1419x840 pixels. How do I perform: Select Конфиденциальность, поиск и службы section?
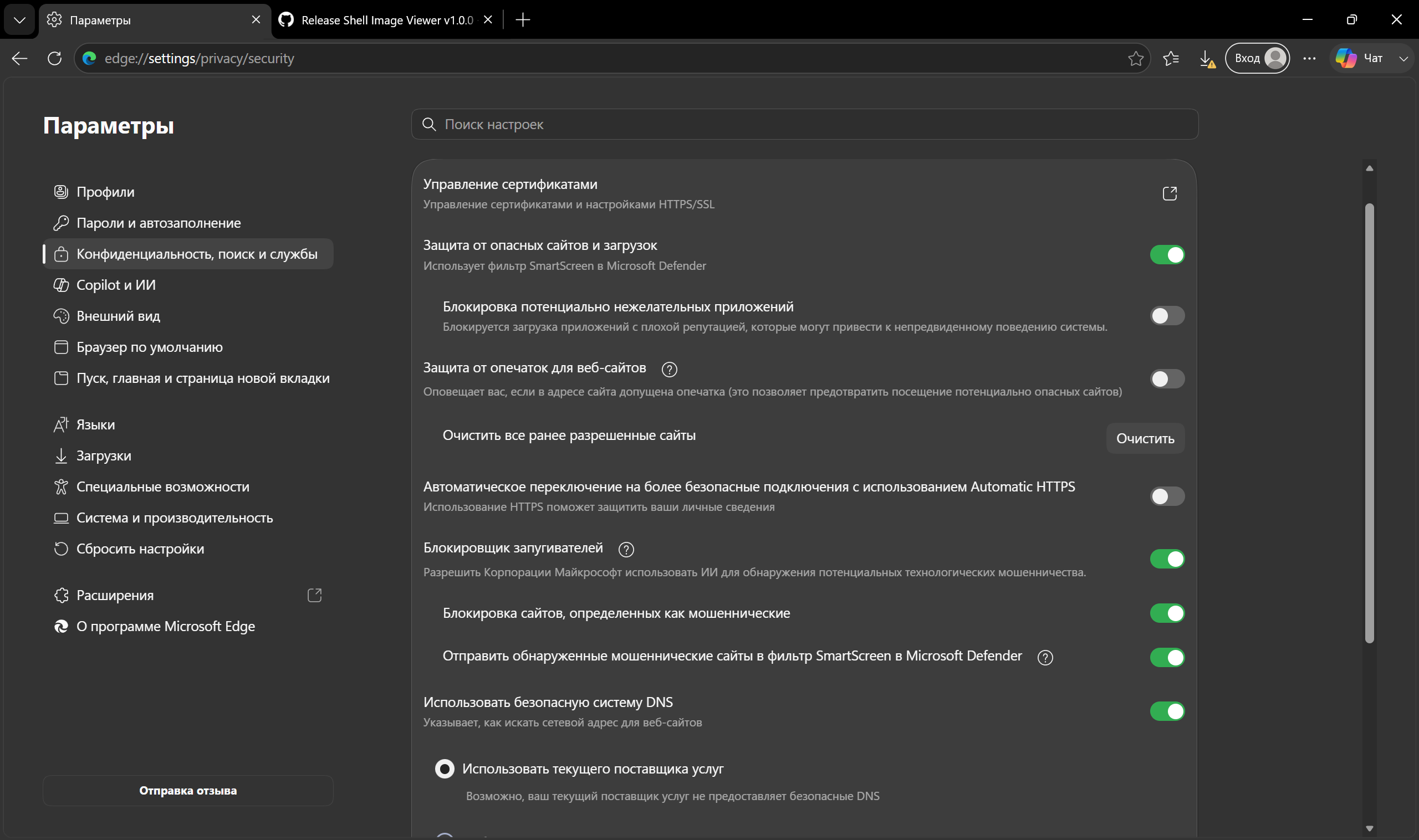[188, 254]
